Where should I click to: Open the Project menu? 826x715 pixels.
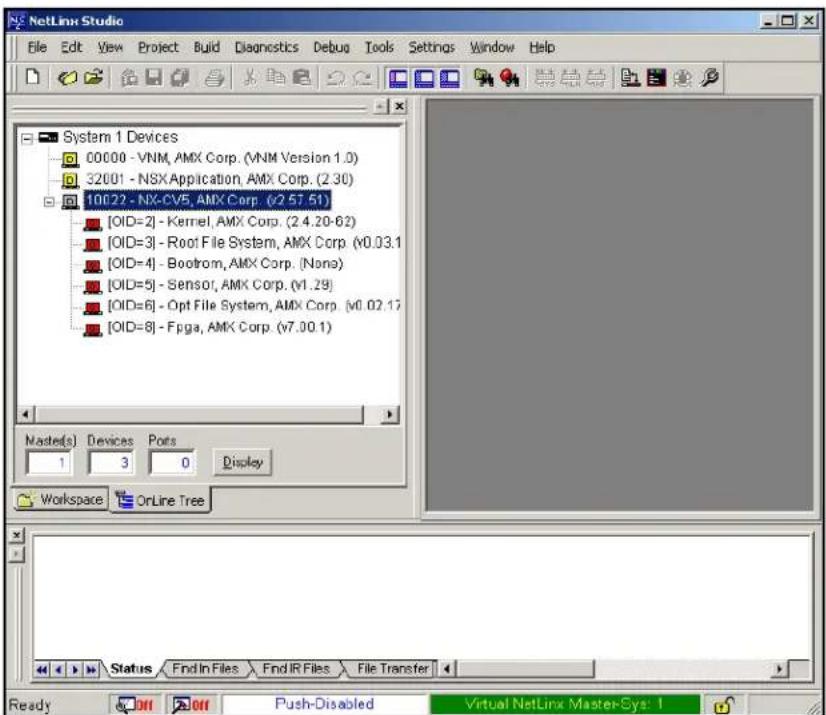158,47
